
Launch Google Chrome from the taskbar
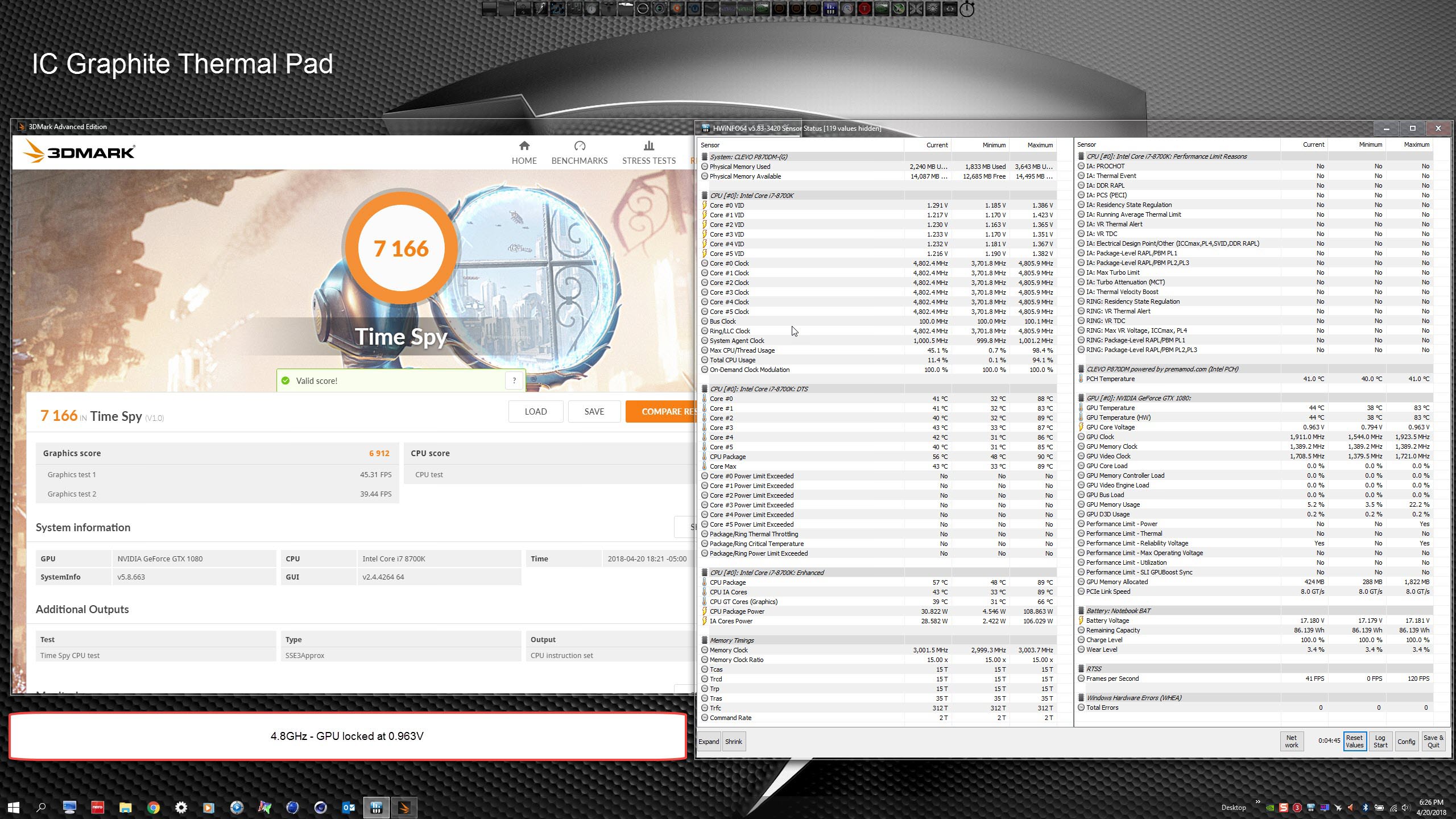pos(153,807)
